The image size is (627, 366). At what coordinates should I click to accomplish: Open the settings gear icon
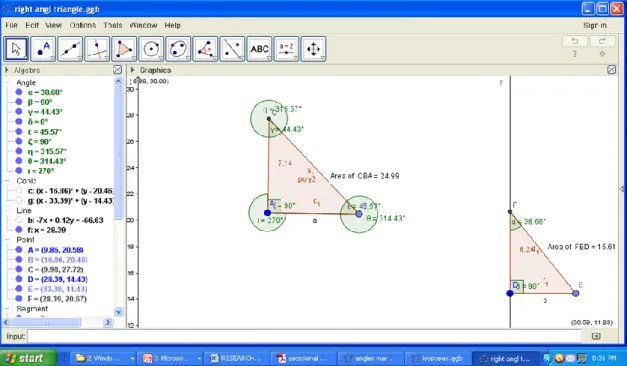pyautogui.click(x=602, y=54)
